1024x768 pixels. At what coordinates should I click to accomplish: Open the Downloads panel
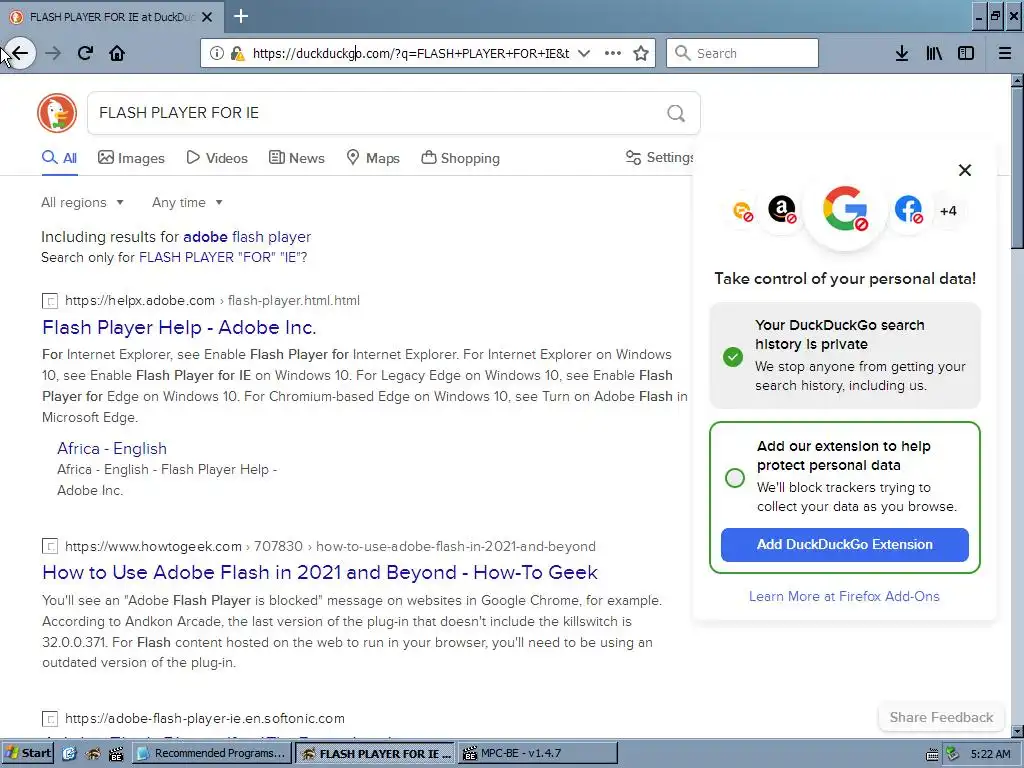click(x=902, y=53)
